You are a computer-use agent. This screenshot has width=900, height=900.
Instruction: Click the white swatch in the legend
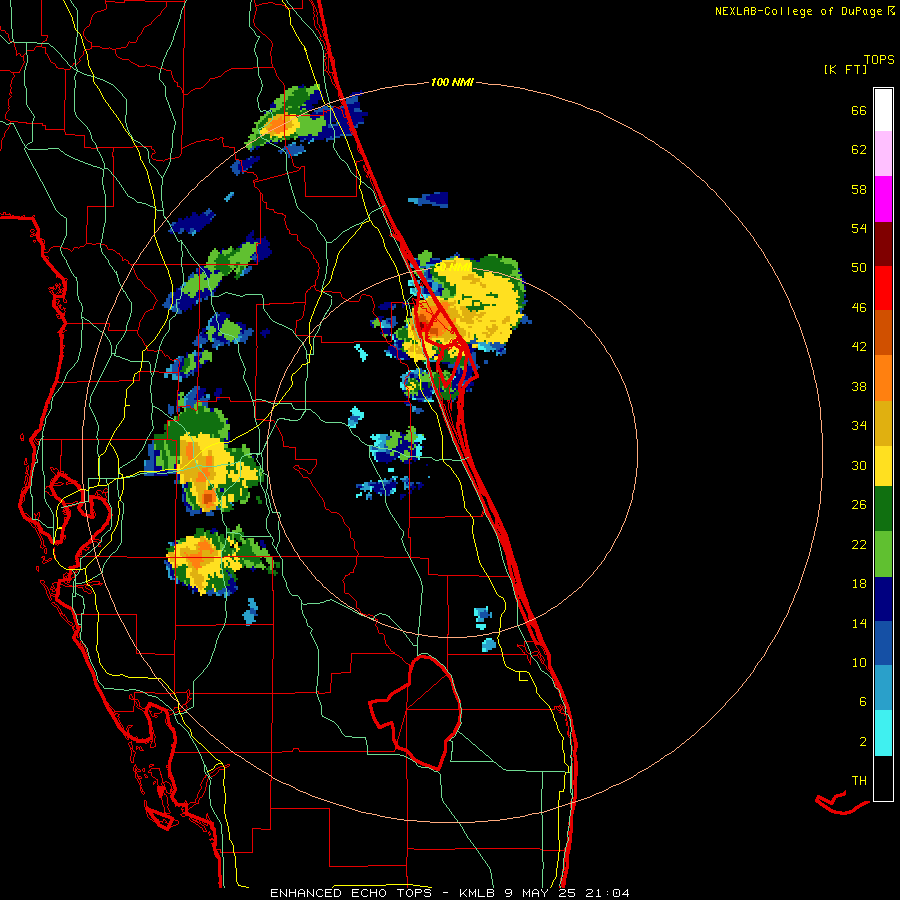point(883,110)
